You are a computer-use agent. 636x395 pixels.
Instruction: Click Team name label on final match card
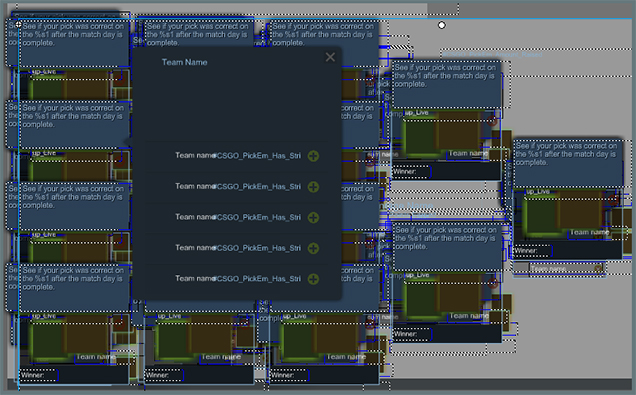pyautogui.click(x=589, y=232)
